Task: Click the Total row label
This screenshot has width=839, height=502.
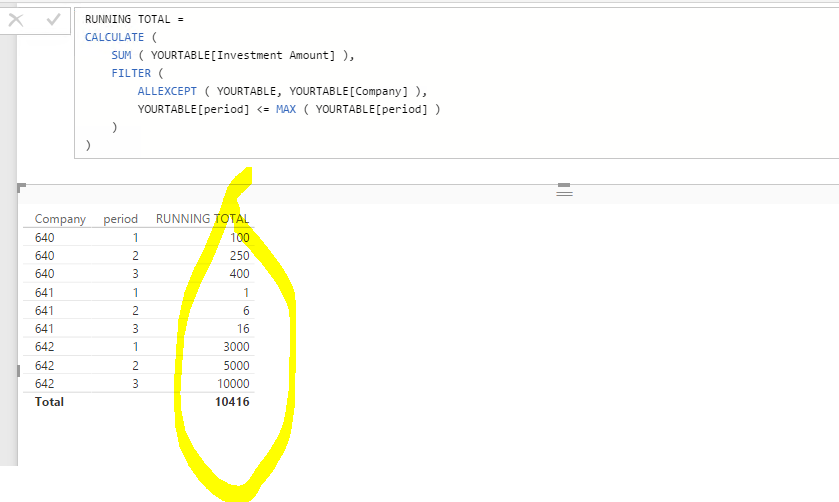Action: coord(49,402)
